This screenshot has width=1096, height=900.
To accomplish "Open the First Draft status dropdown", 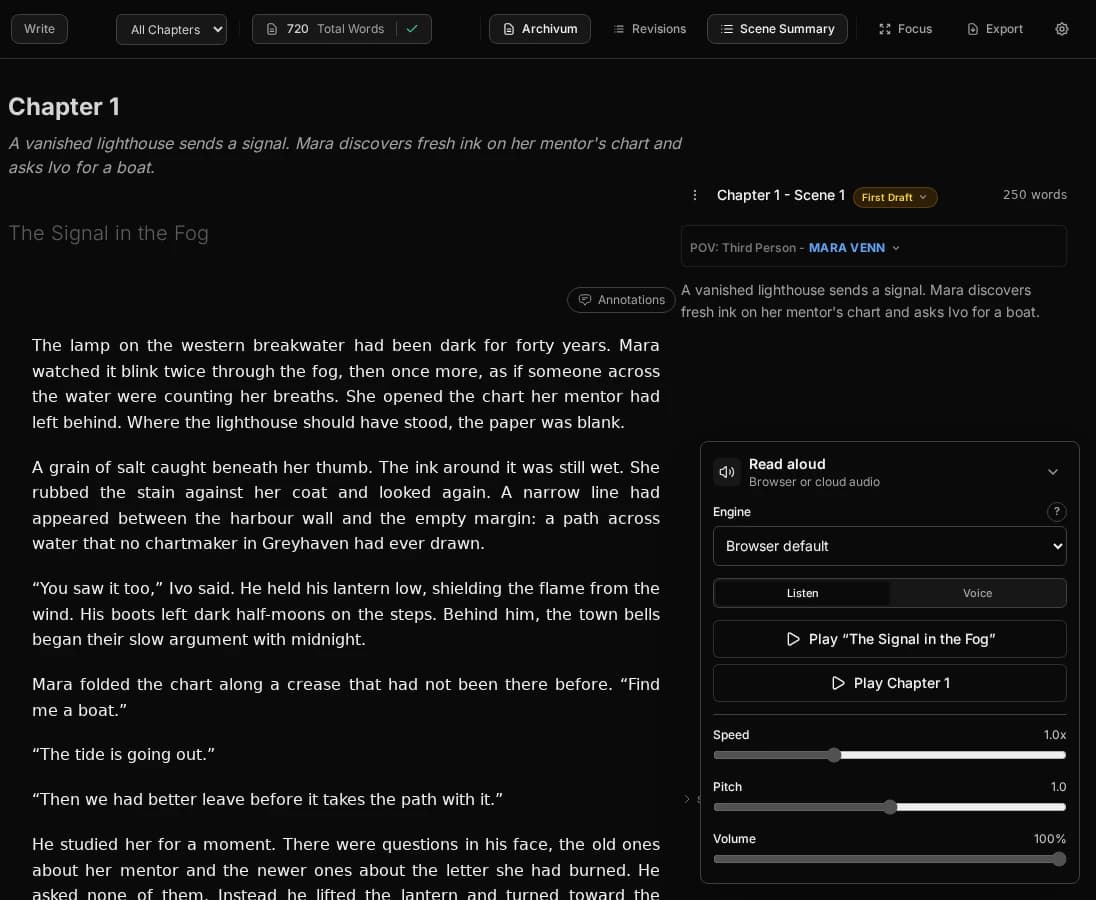I will (x=895, y=197).
